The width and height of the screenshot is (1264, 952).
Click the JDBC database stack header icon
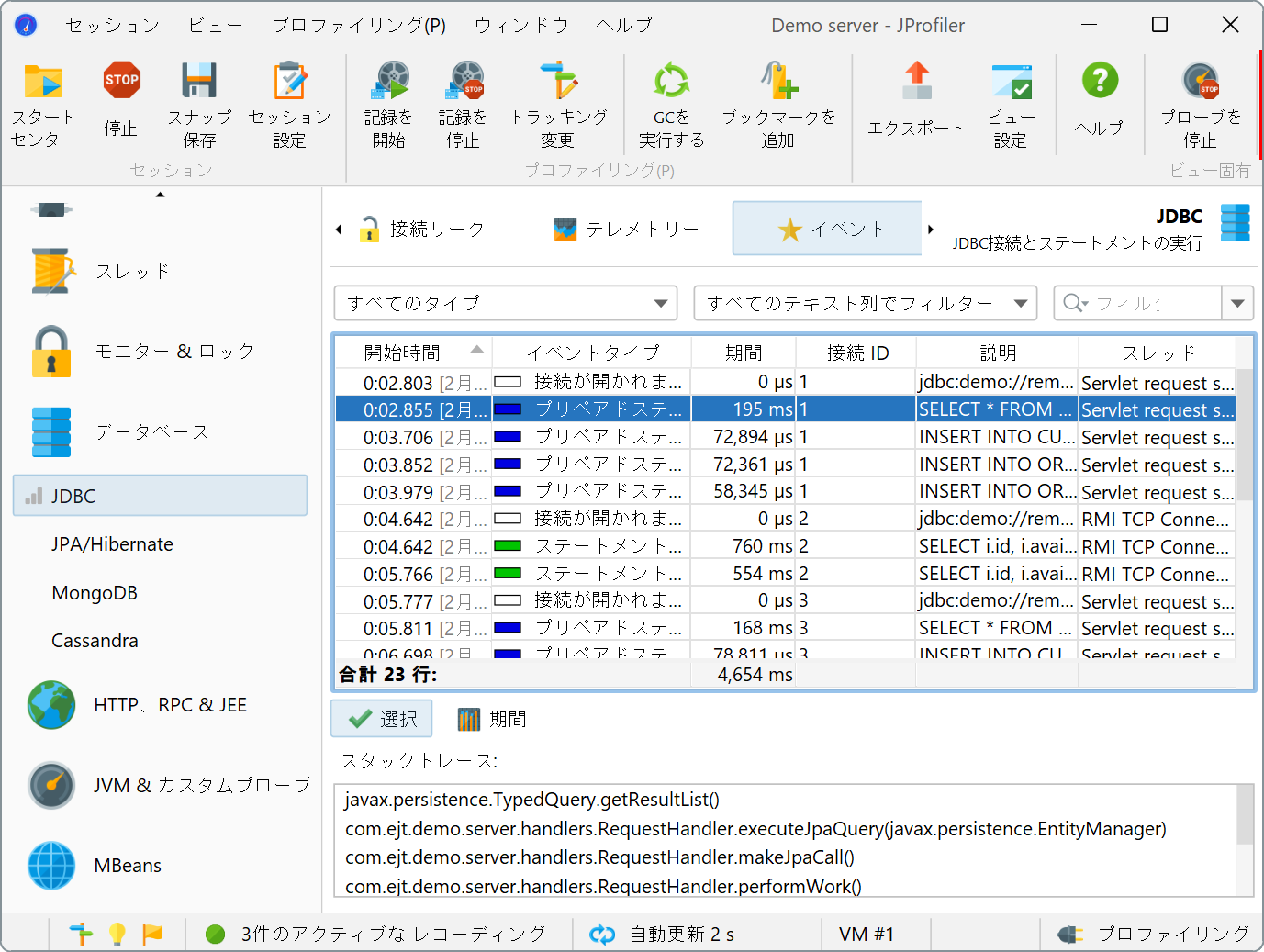tap(1235, 223)
